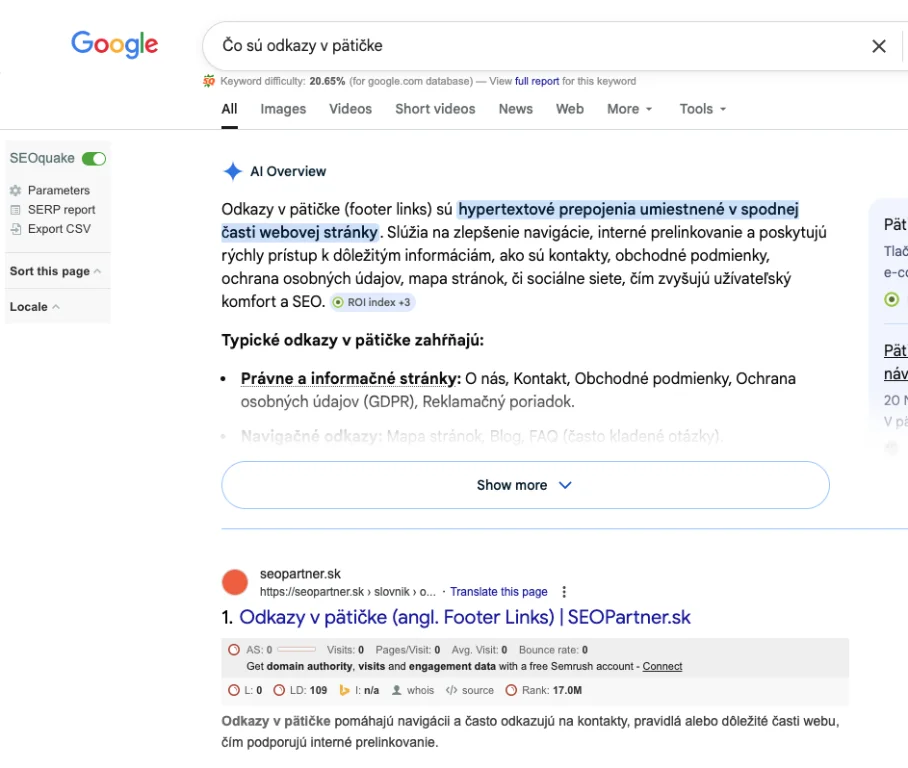Click the Export CSV icon
The image size is (908, 768).
coord(15,229)
